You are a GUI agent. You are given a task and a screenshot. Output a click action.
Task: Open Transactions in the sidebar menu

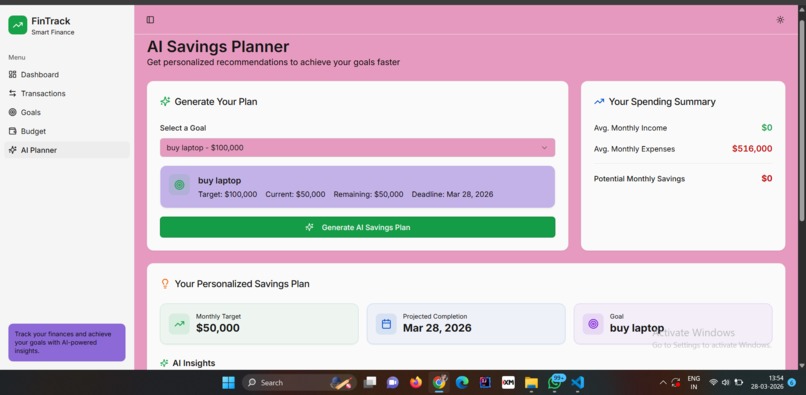[67, 94]
